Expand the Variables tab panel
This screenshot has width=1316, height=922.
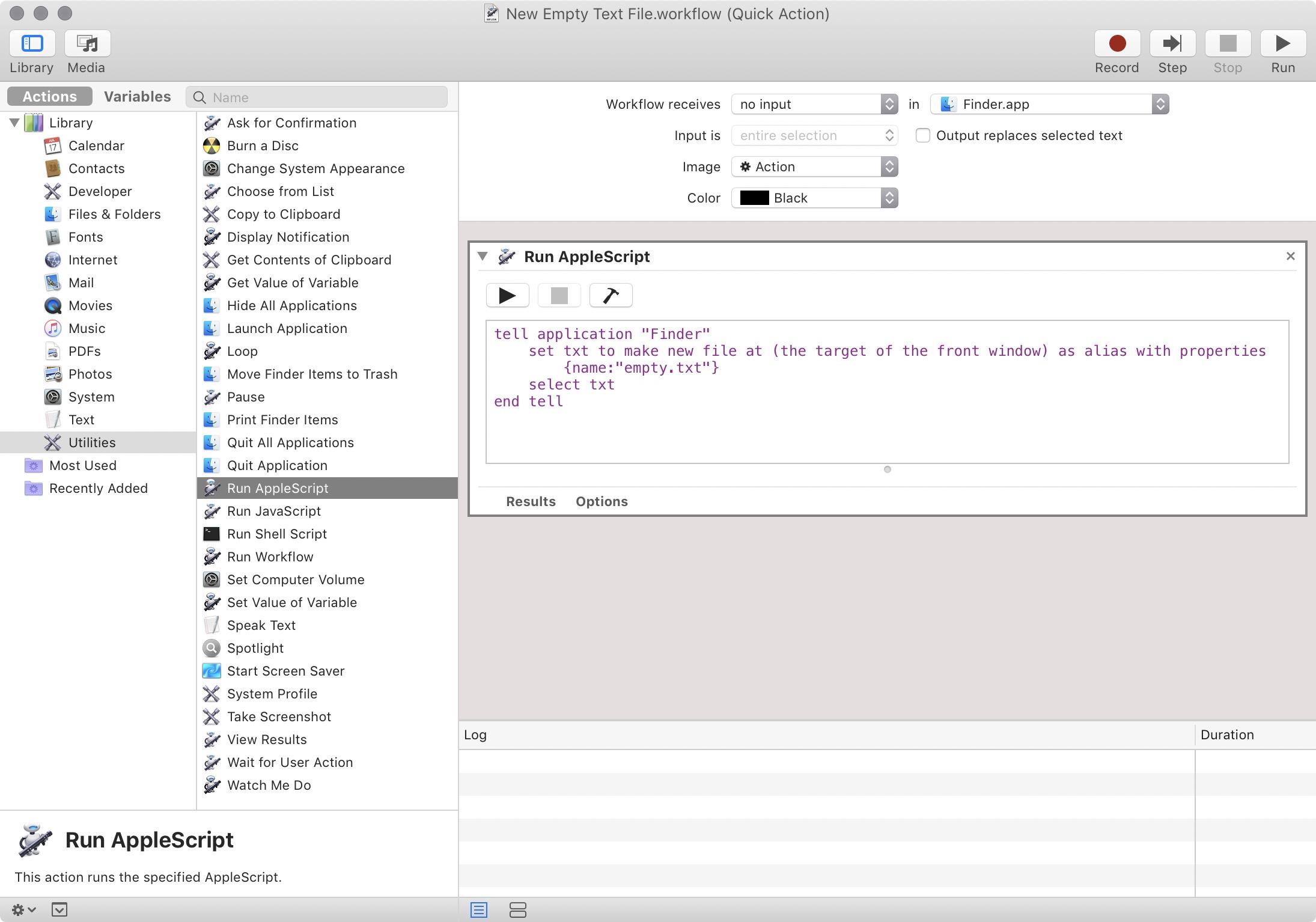pyautogui.click(x=137, y=96)
